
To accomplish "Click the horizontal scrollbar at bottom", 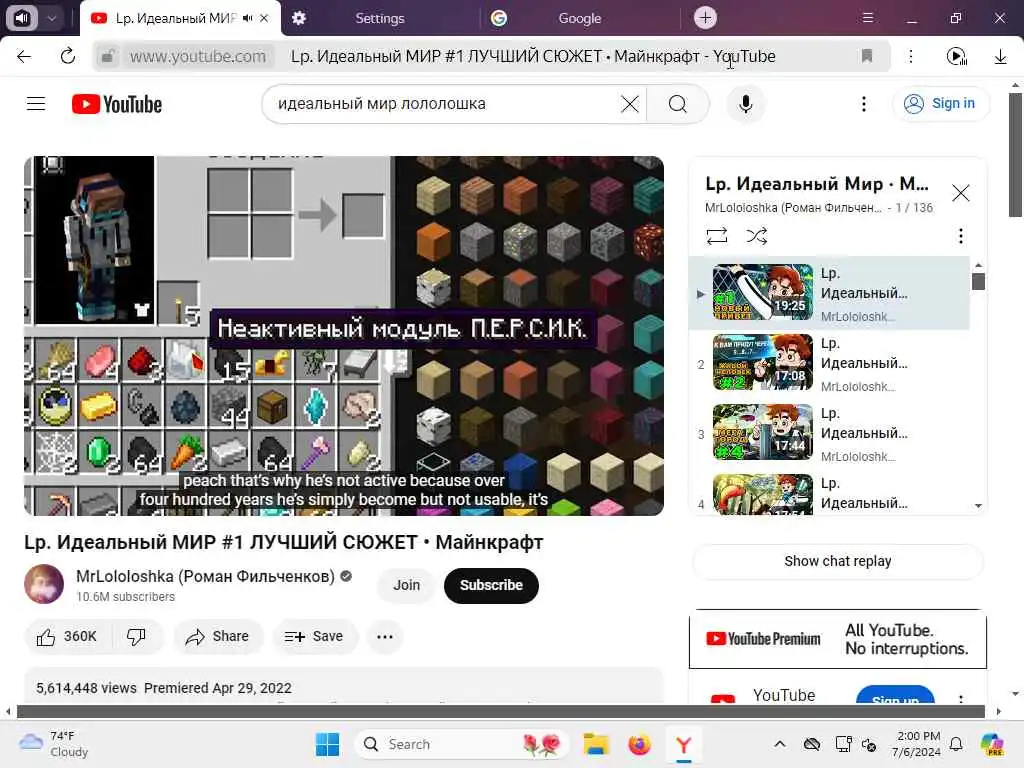I will [500, 711].
